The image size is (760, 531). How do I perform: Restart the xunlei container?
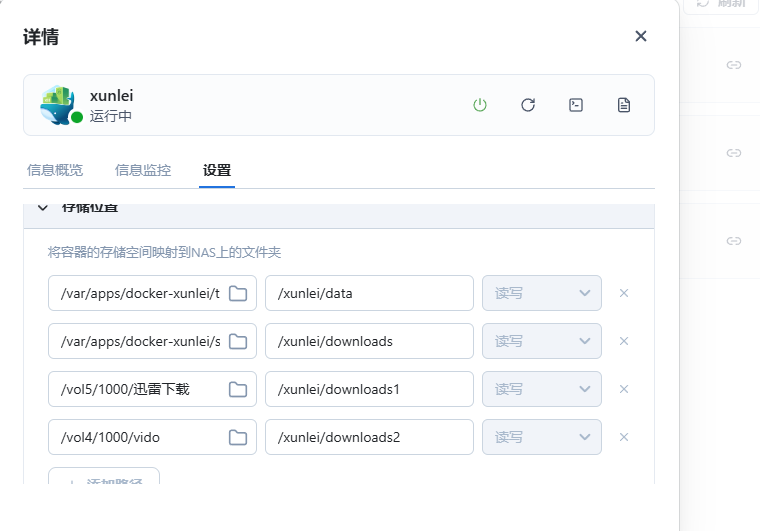(528, 105)
